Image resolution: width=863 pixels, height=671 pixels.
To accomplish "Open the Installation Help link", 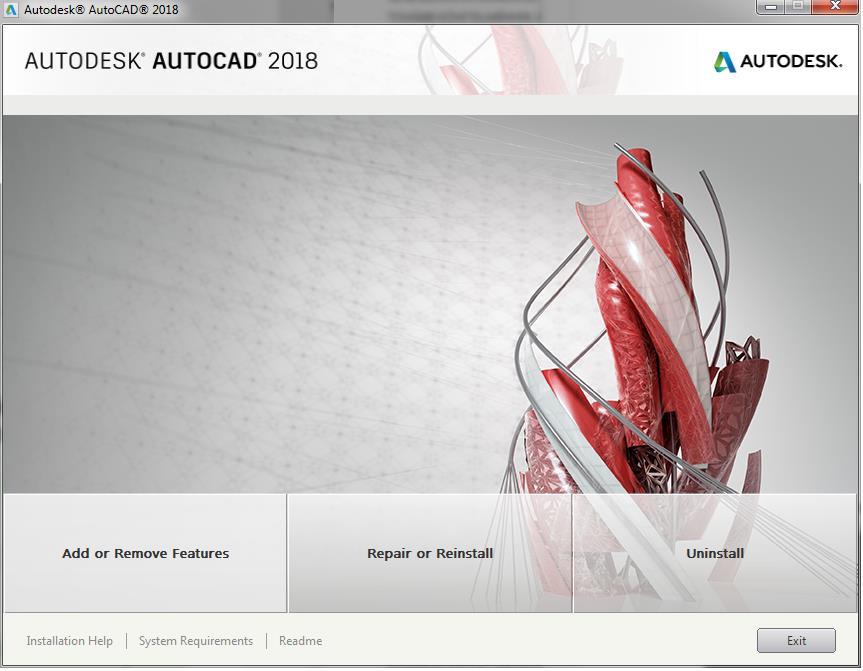I will (69, 641).
